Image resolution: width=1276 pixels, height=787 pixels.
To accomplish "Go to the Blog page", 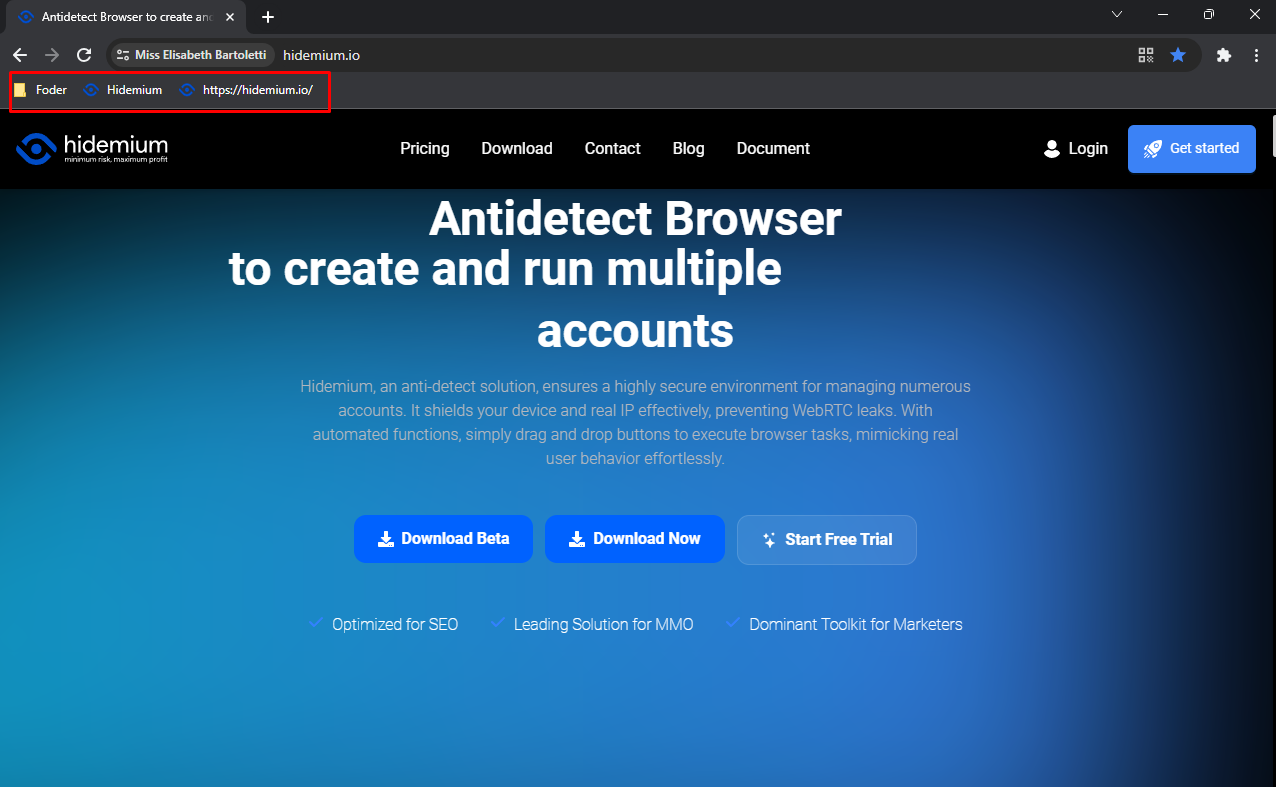I will (688, 148).
